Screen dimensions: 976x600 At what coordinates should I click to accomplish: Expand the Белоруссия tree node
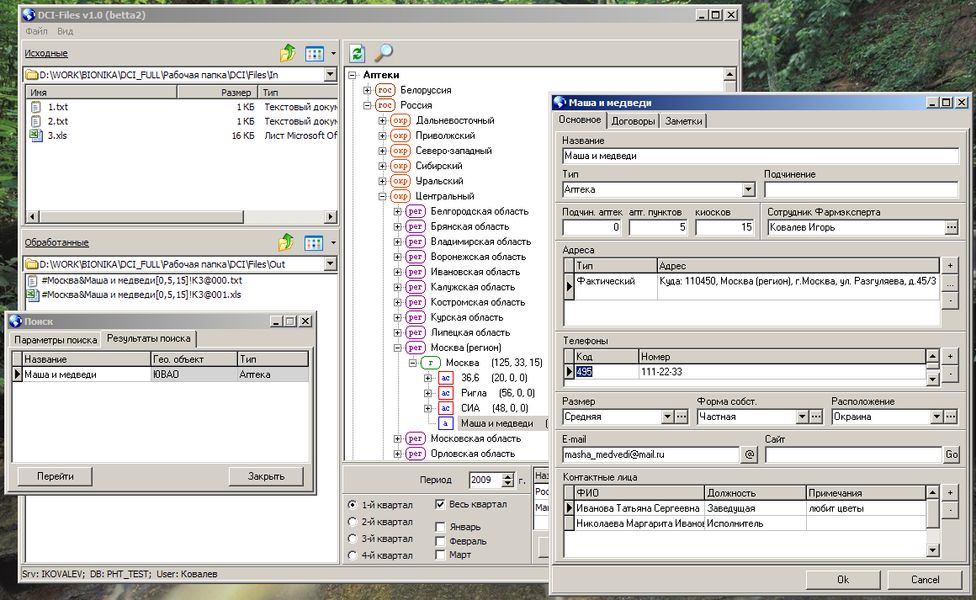click(368, 90)
